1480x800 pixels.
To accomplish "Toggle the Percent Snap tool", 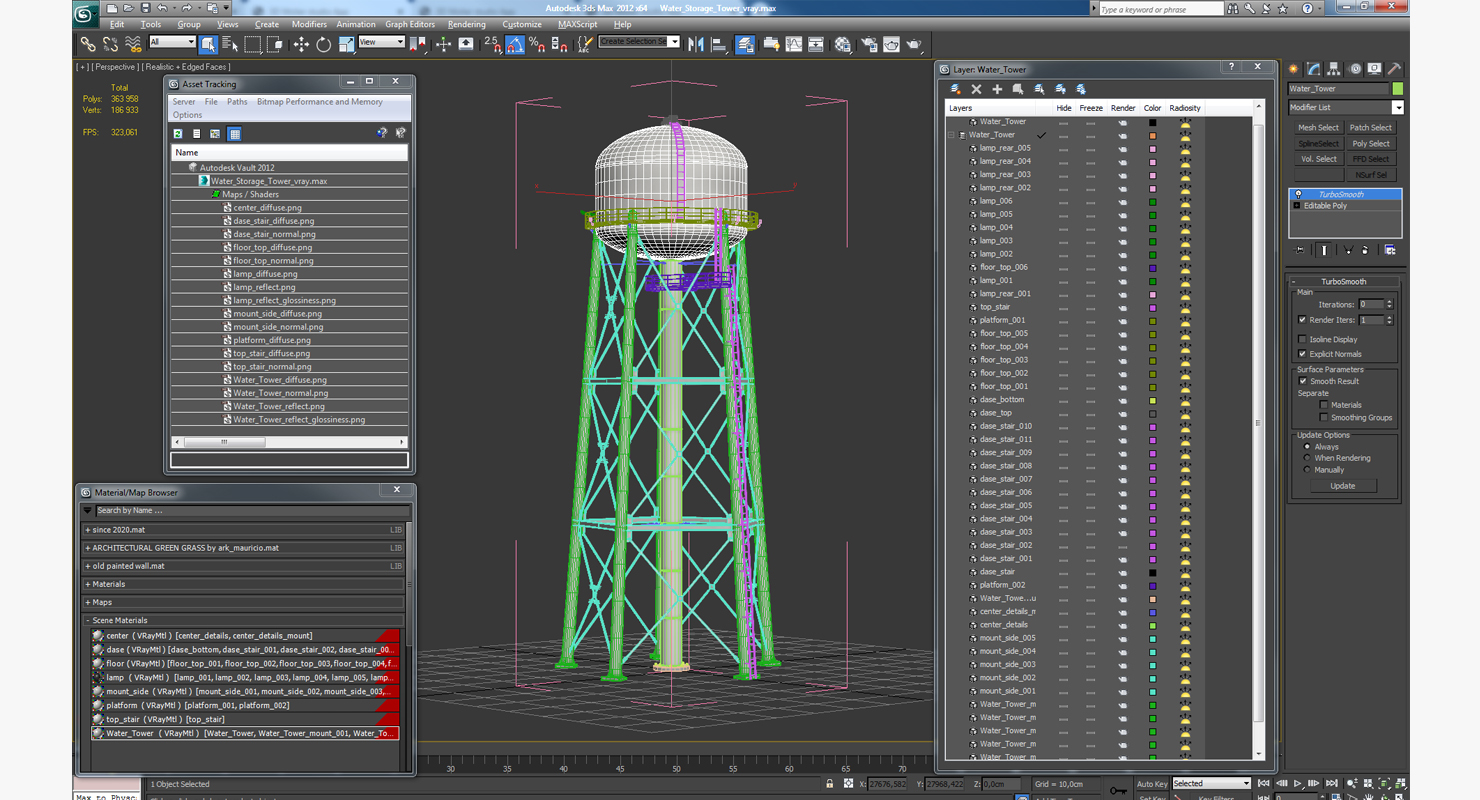I will click(x=537, y=45).
